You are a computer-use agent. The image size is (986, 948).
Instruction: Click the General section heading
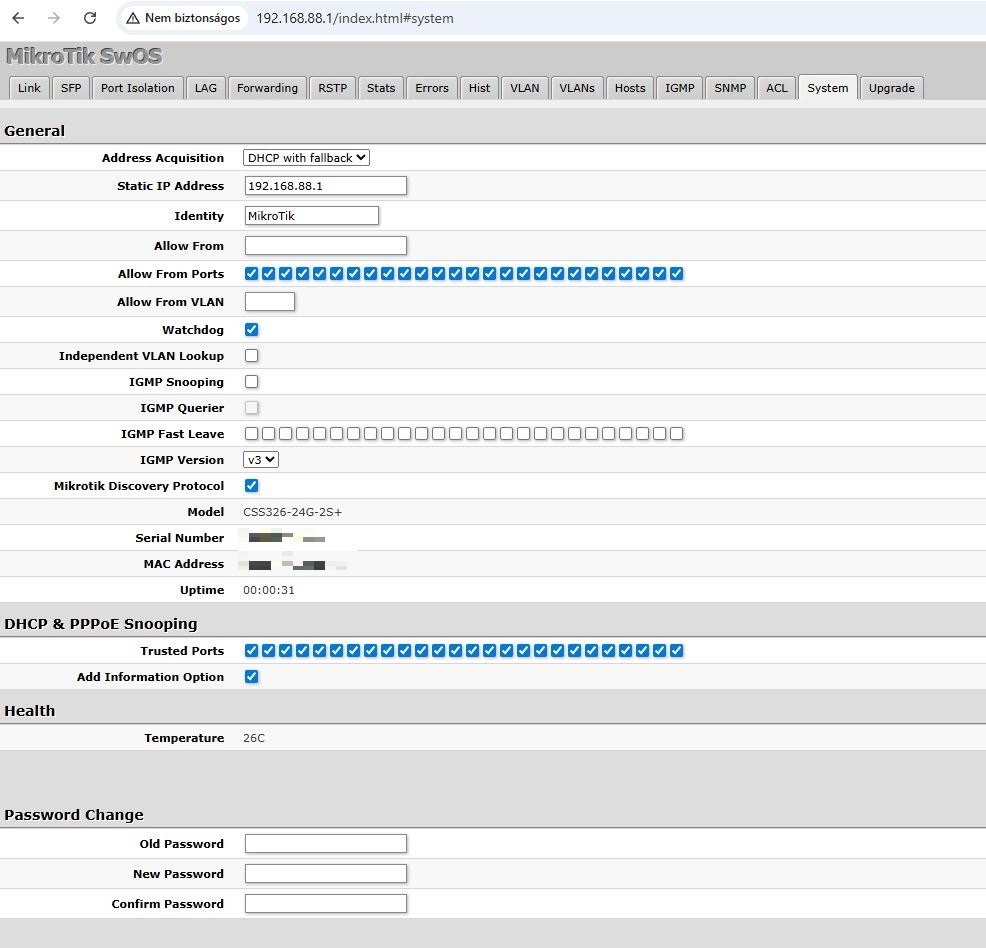click(35, 131)
